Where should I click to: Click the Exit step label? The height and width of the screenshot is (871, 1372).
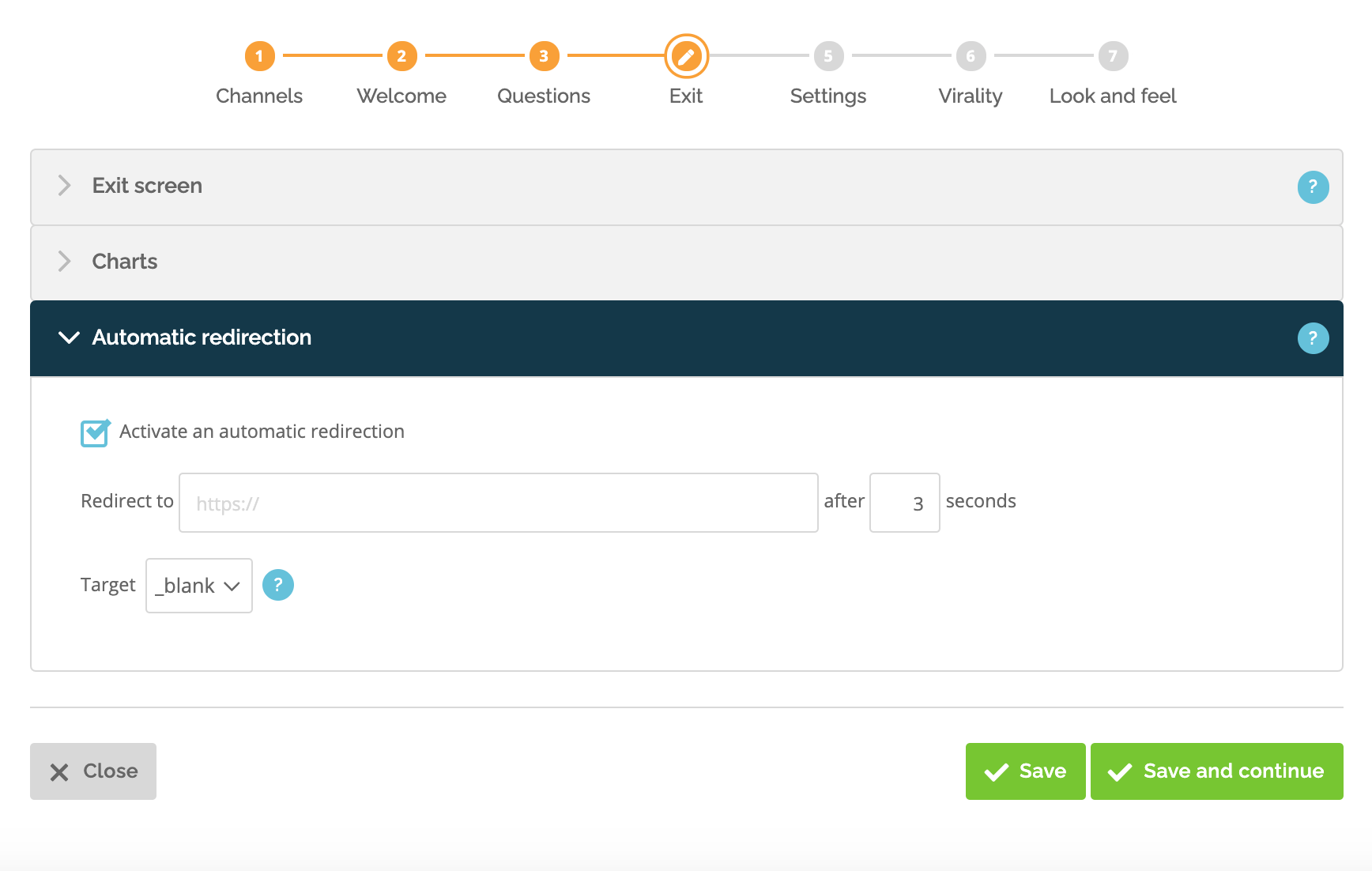686,96
